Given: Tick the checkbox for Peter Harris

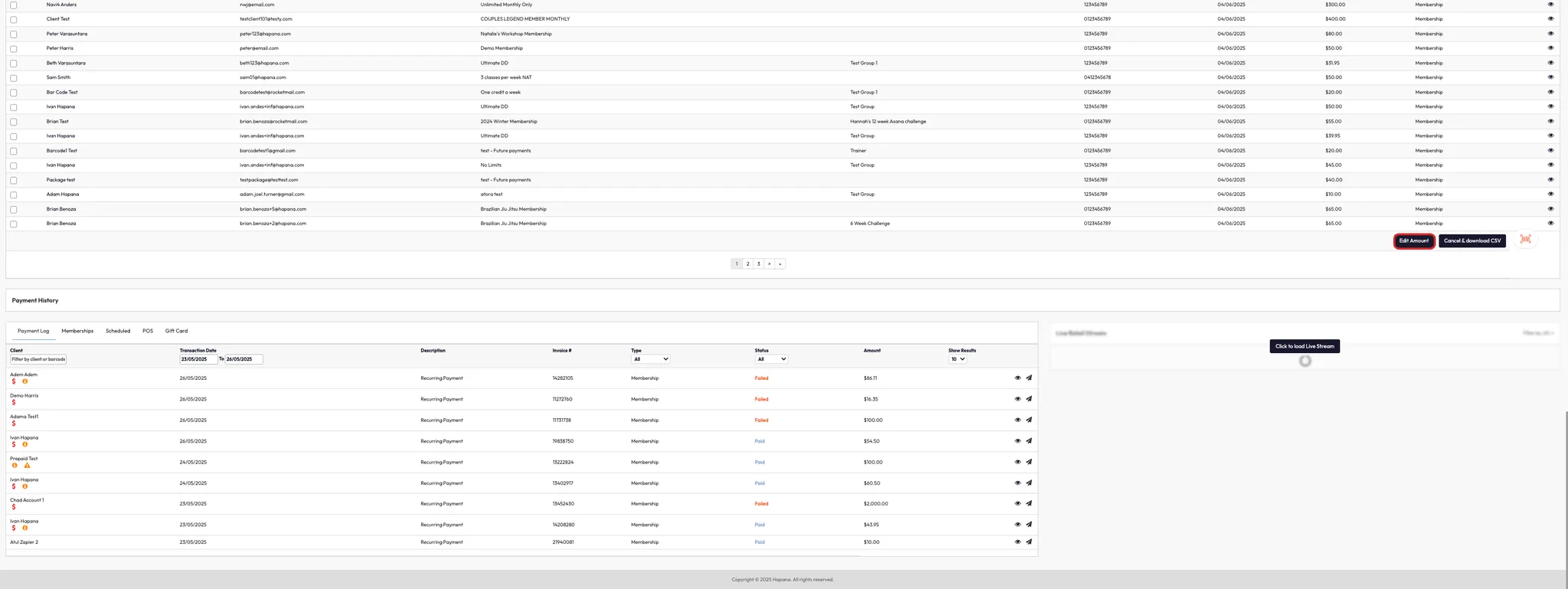Looking at the screenshot, I should (x=14, y=49).
